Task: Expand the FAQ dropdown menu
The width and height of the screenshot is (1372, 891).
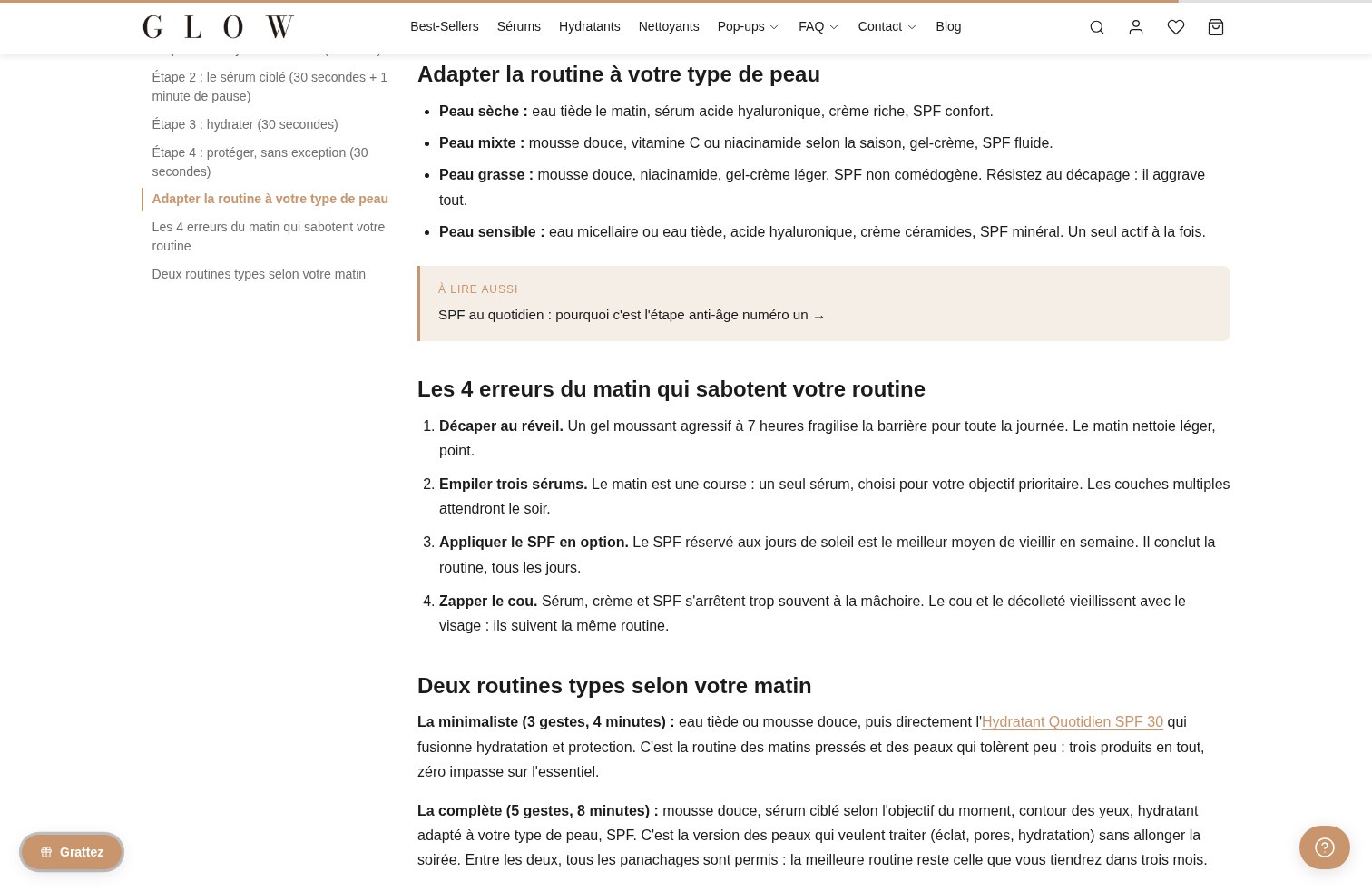Action: [x=818, y=26]
